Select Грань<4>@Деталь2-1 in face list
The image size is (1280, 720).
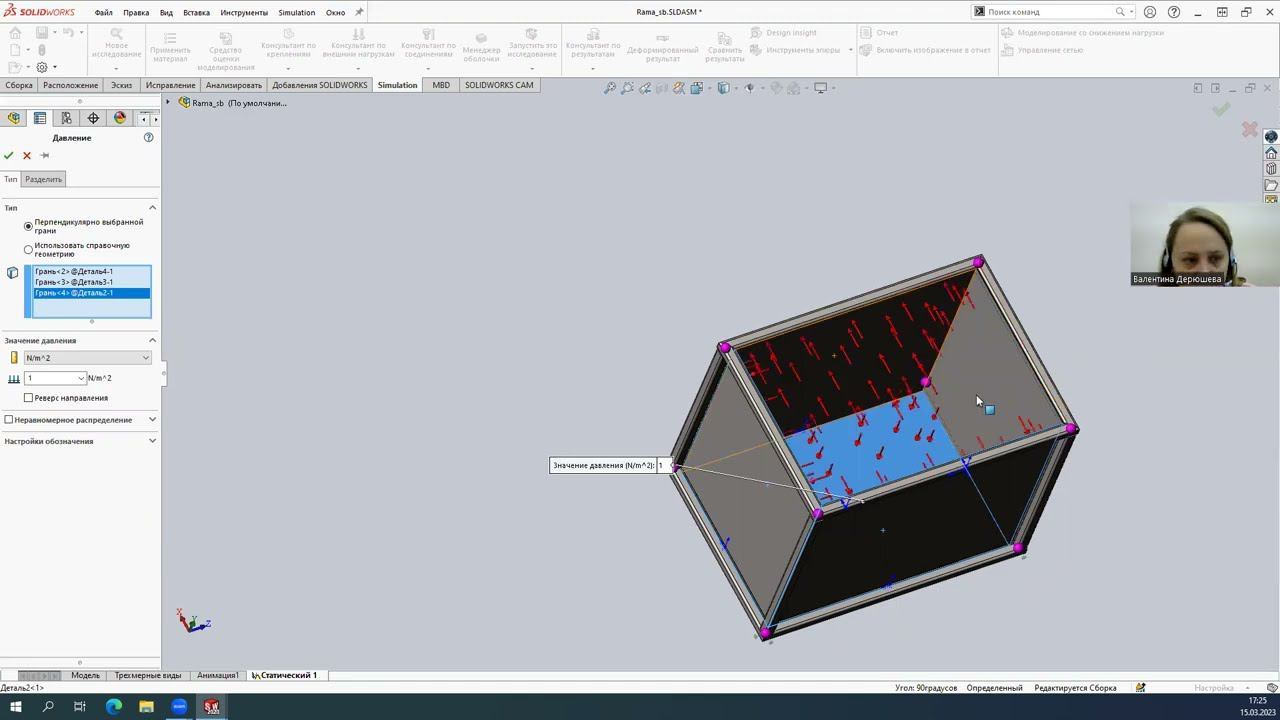tap(91, 293)
